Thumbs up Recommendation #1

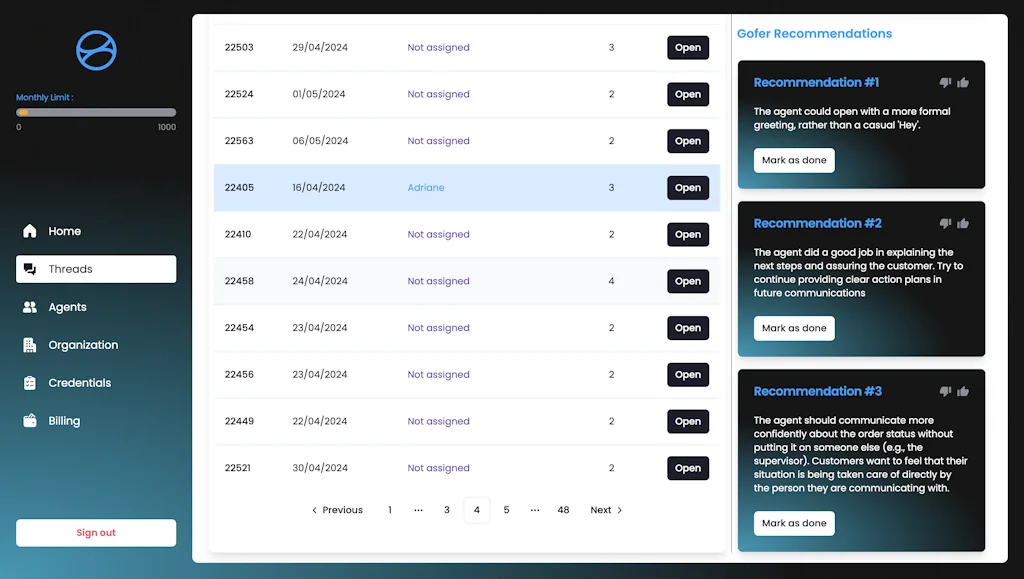(x=963, y=82)
